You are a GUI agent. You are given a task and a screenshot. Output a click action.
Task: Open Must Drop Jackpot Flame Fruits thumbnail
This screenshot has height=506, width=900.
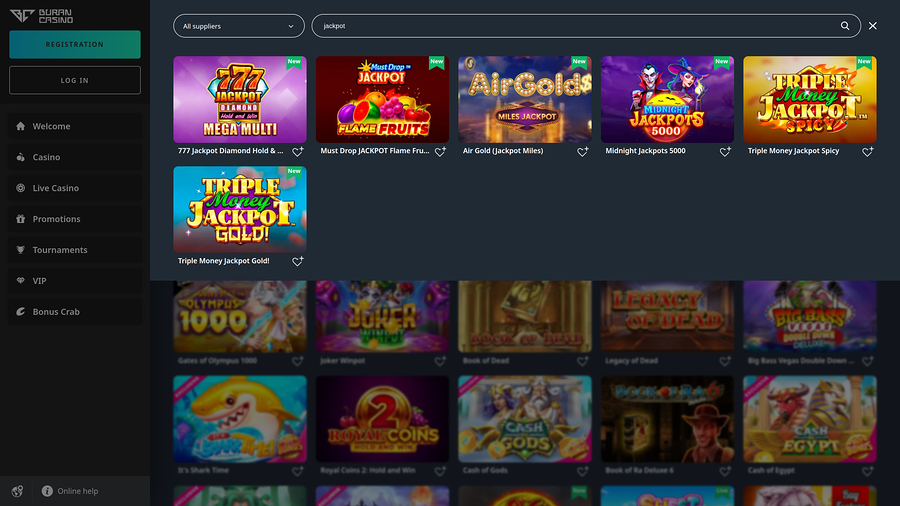382,99
